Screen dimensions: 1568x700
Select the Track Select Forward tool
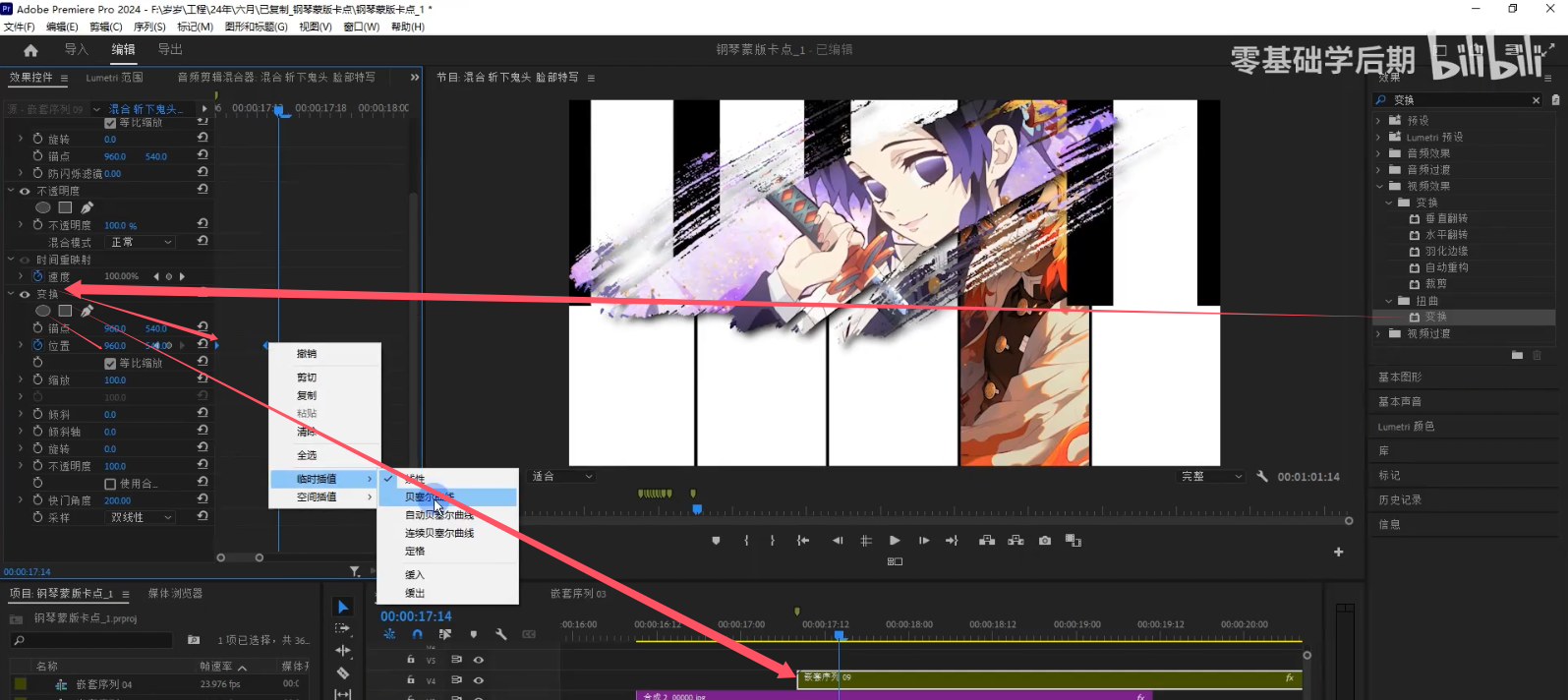click(342, 628)
